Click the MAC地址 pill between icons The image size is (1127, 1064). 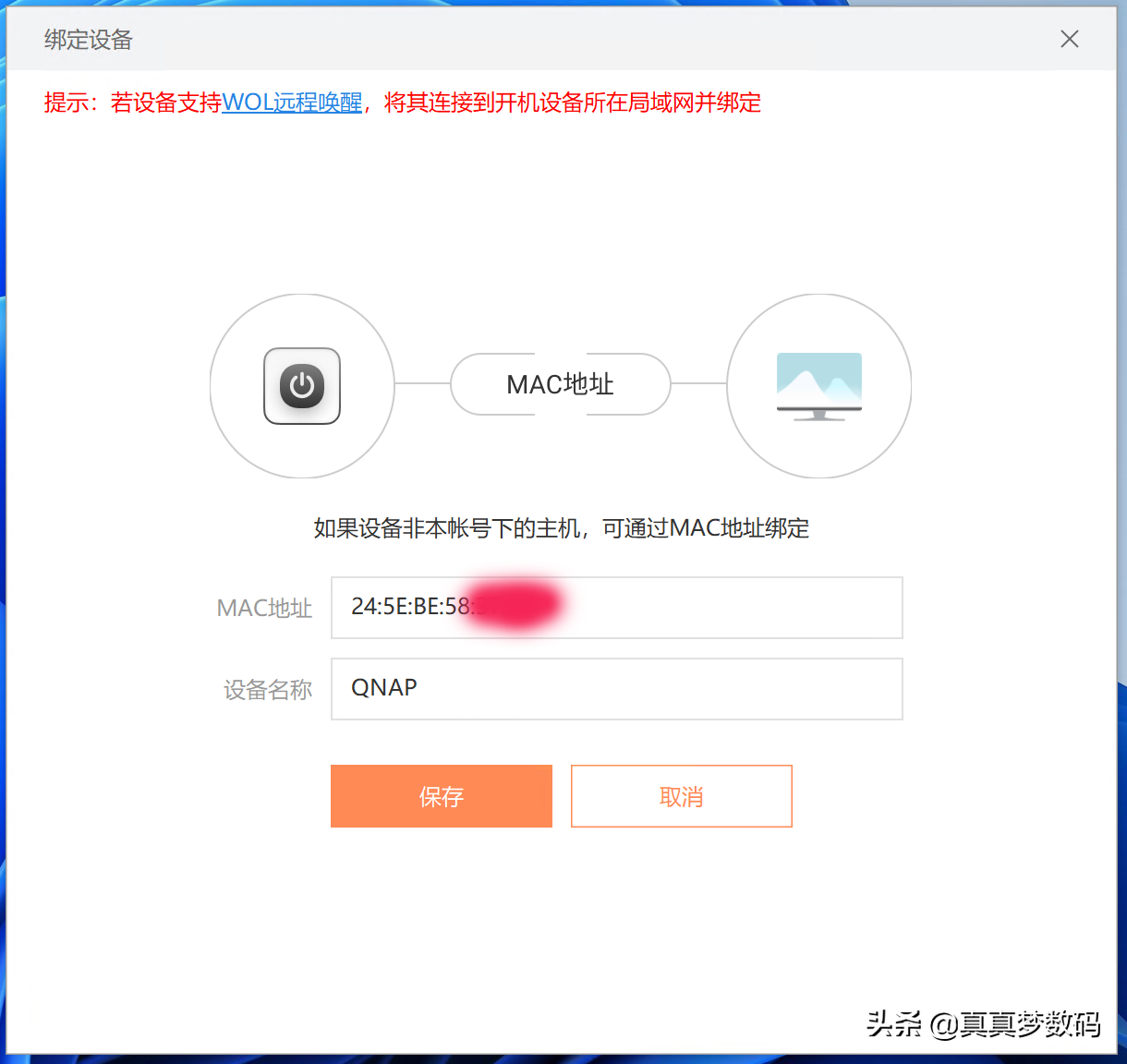560,384
